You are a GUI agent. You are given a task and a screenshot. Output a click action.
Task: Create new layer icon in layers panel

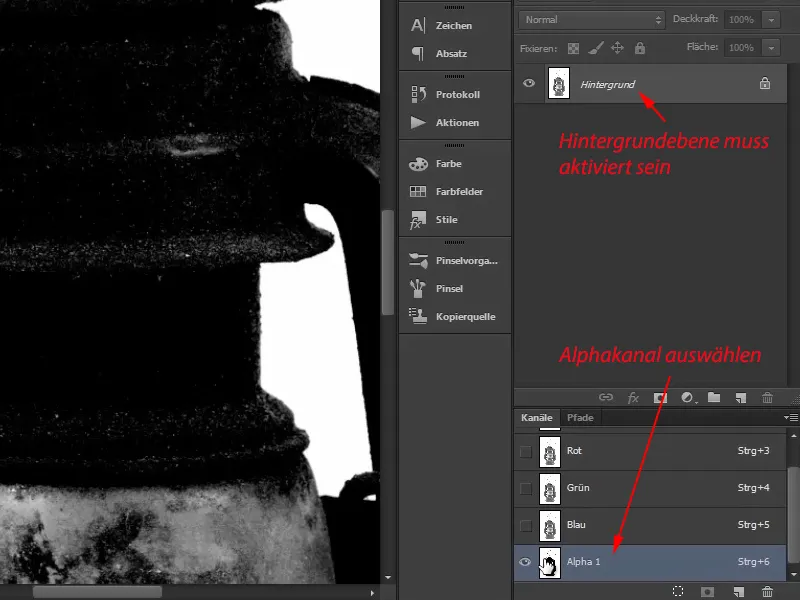click(x=740, y=397)
